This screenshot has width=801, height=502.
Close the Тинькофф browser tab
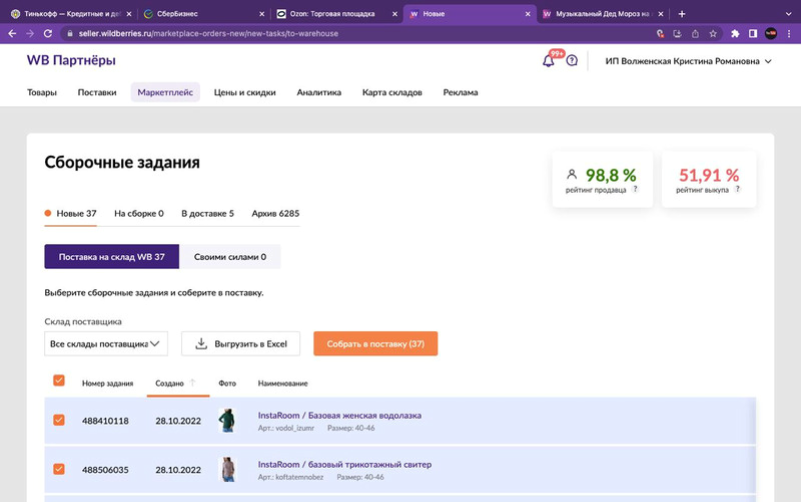(x=129, y=14)
